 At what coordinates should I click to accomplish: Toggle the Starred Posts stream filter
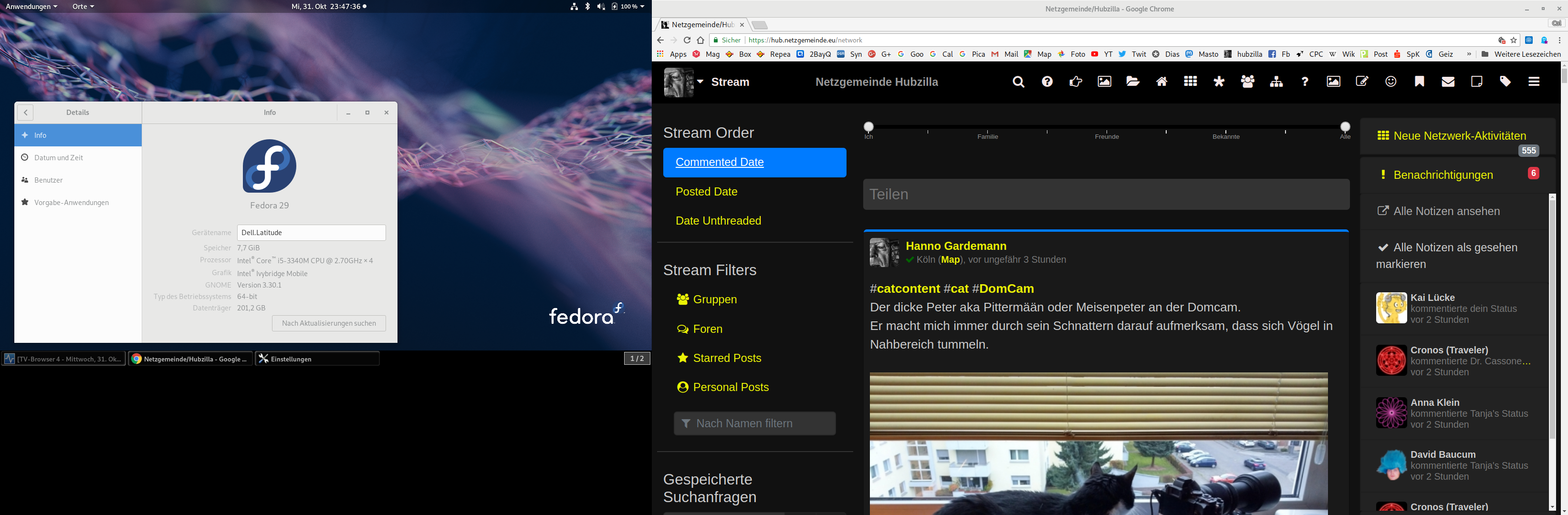coord(726,358)
